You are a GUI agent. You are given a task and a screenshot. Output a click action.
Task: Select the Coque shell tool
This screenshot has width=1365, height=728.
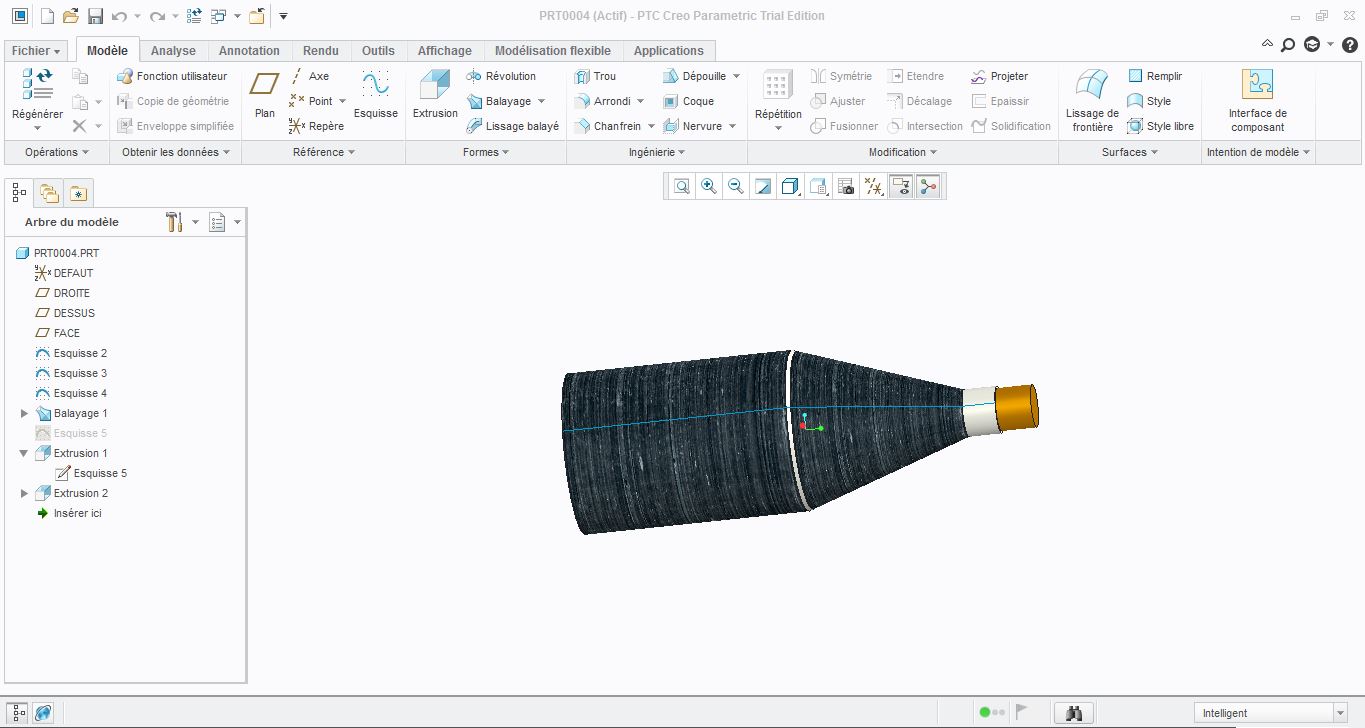pos(688,101)
